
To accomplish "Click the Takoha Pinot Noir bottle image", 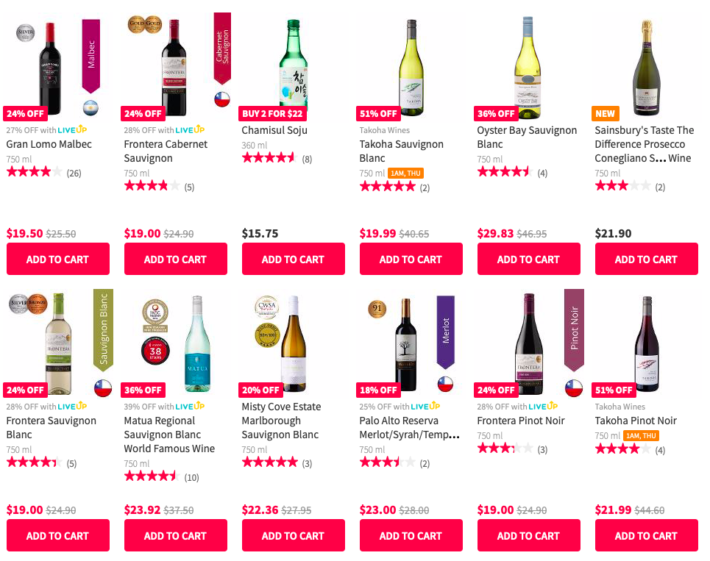I will pyautogui.click(x=646, y=342).
